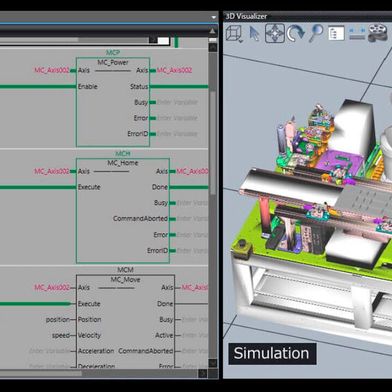Screen dimensions: 392x392
Task: Click Enter Variable field for MC_Move Active
Action: tap(195, 335)
